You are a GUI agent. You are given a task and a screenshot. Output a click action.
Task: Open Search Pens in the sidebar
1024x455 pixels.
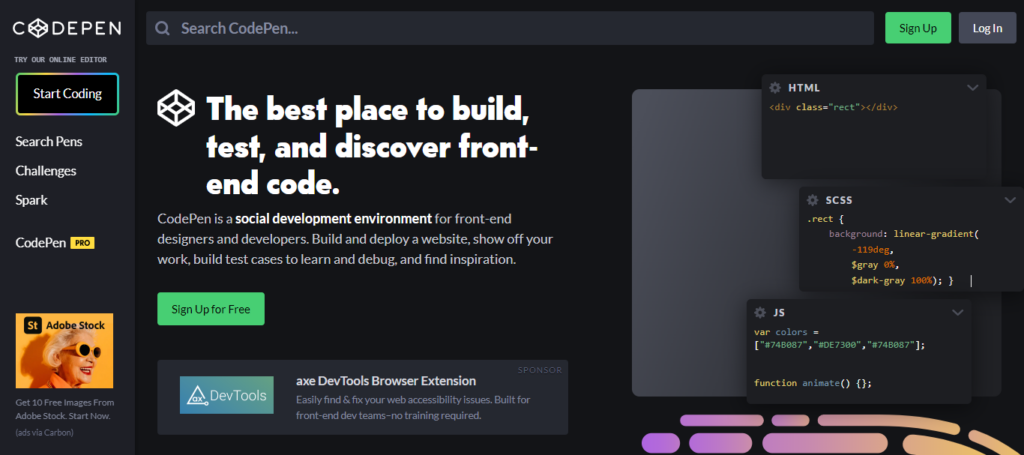(49, 142)
